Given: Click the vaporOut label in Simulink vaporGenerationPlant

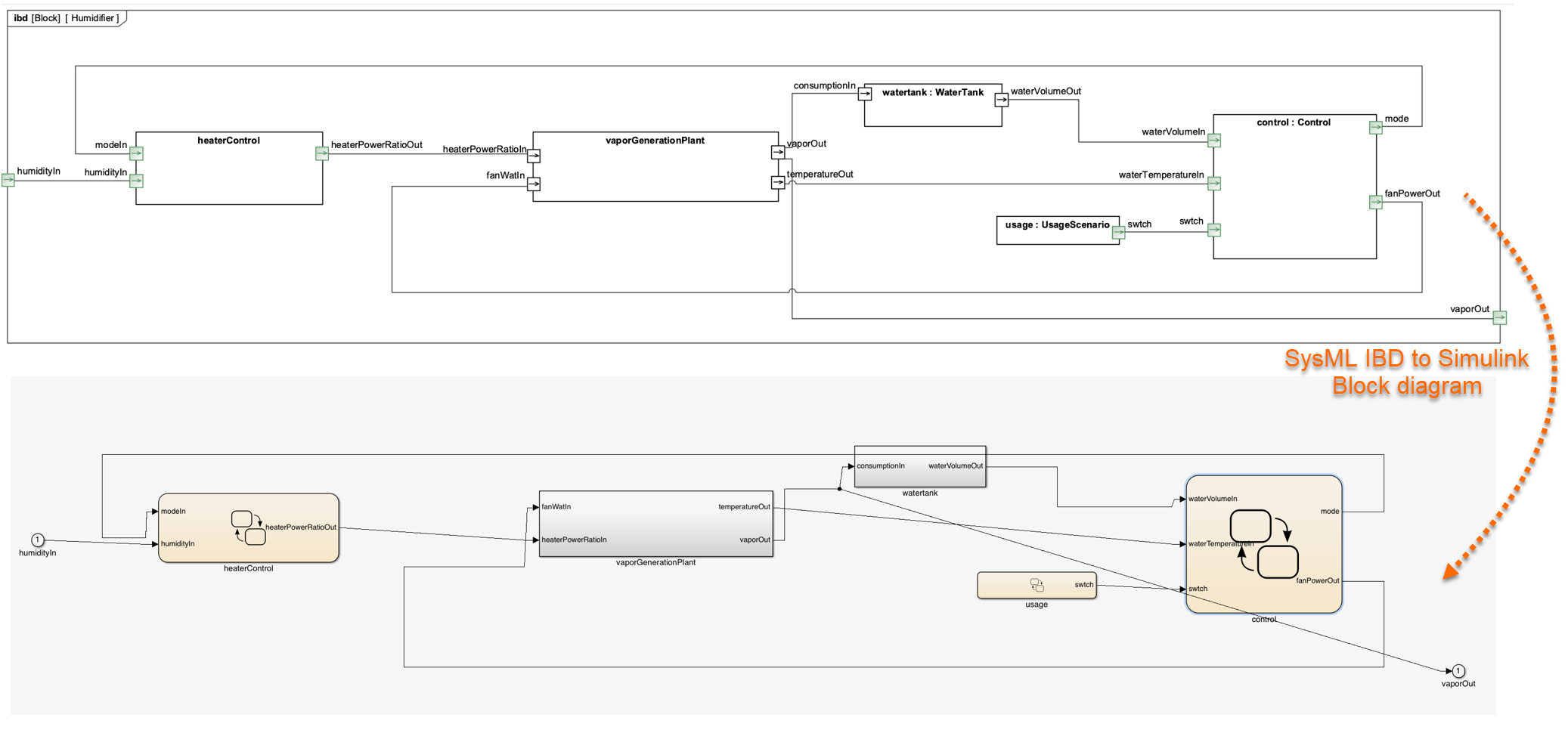Looking at the screenshot, I should 755,540.
